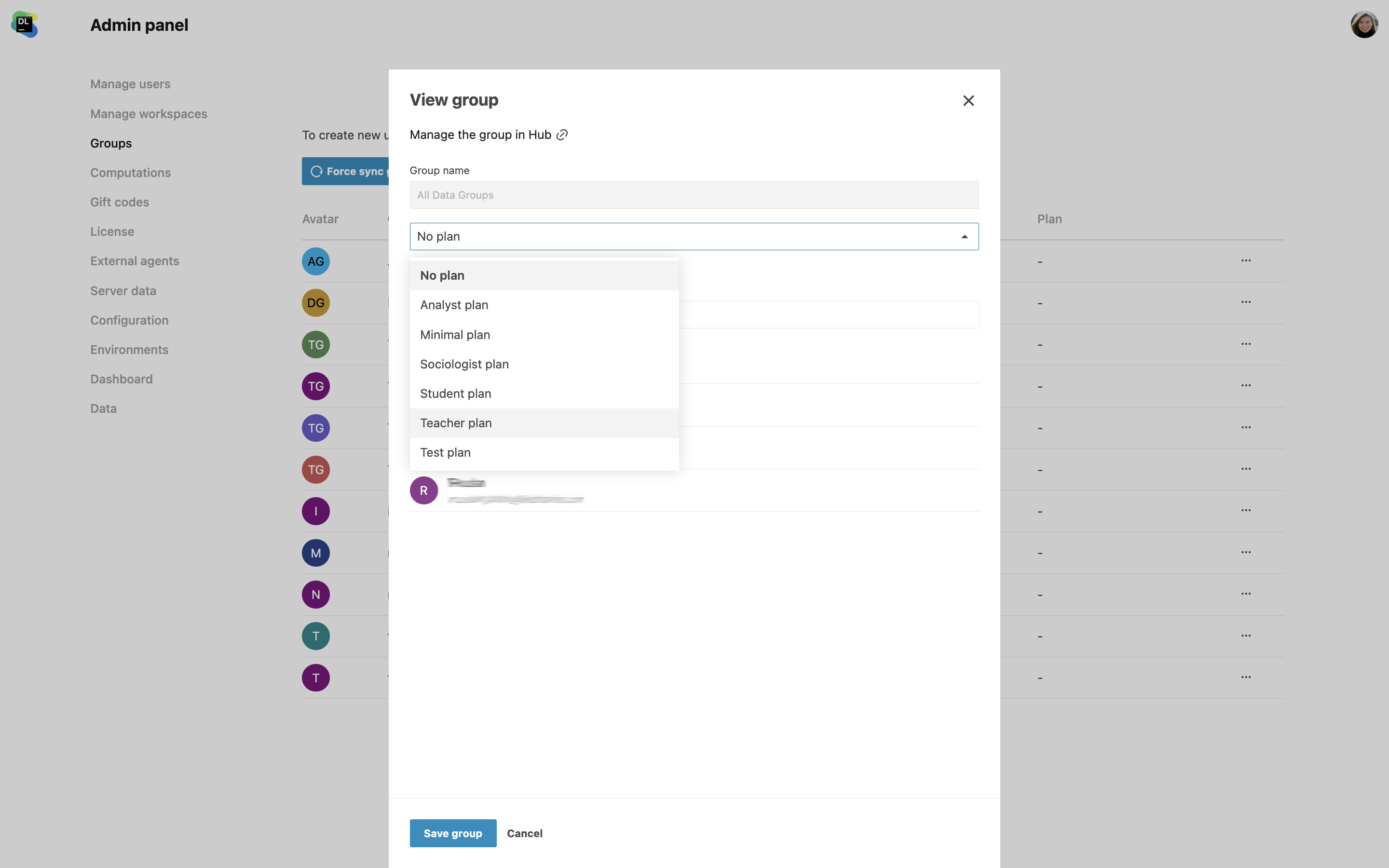Click the AG group avatar
Screen dimensions: 1389x868
point(316,261)
